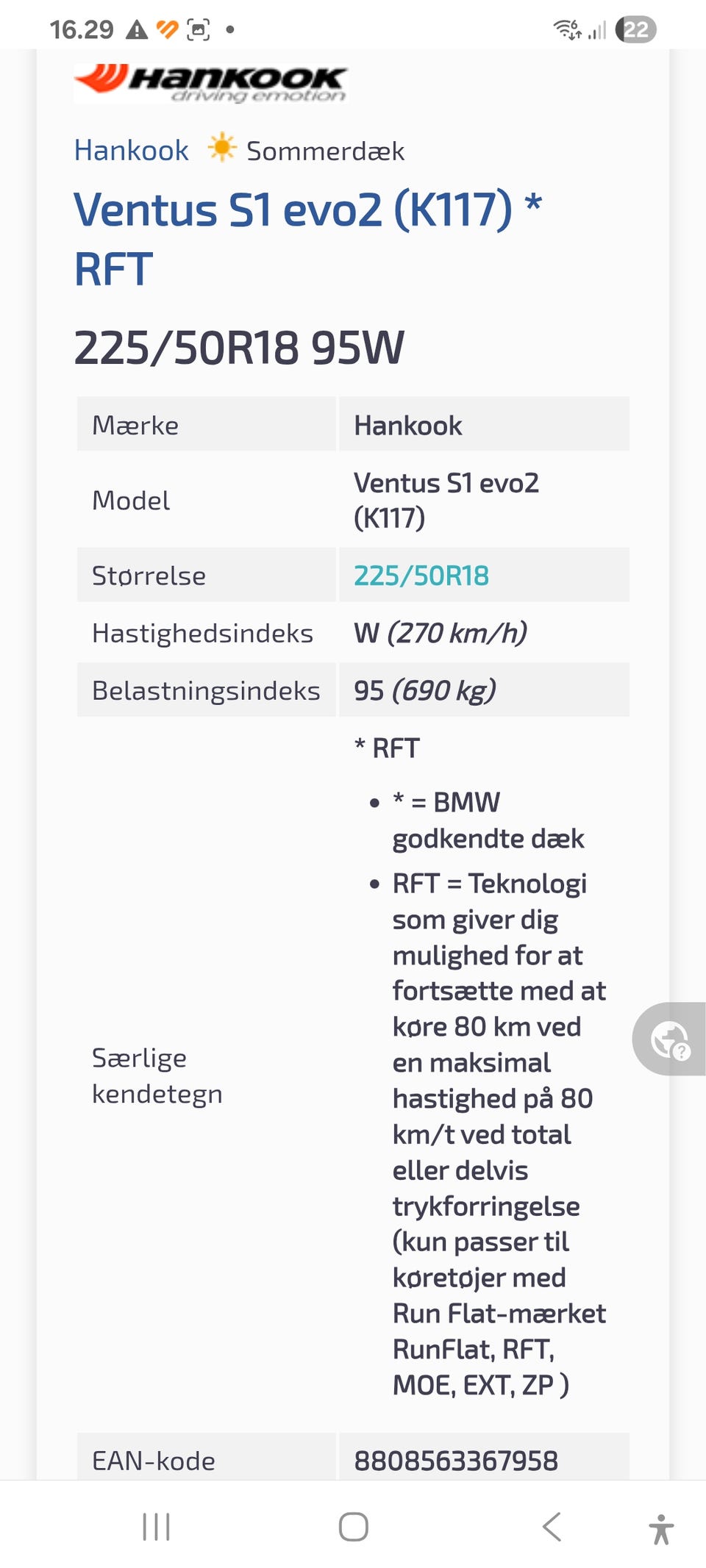Viewport: 706px width, 1568px height.
Task: Tap the 225/50R18 95W heading
Action: [239, 348]
